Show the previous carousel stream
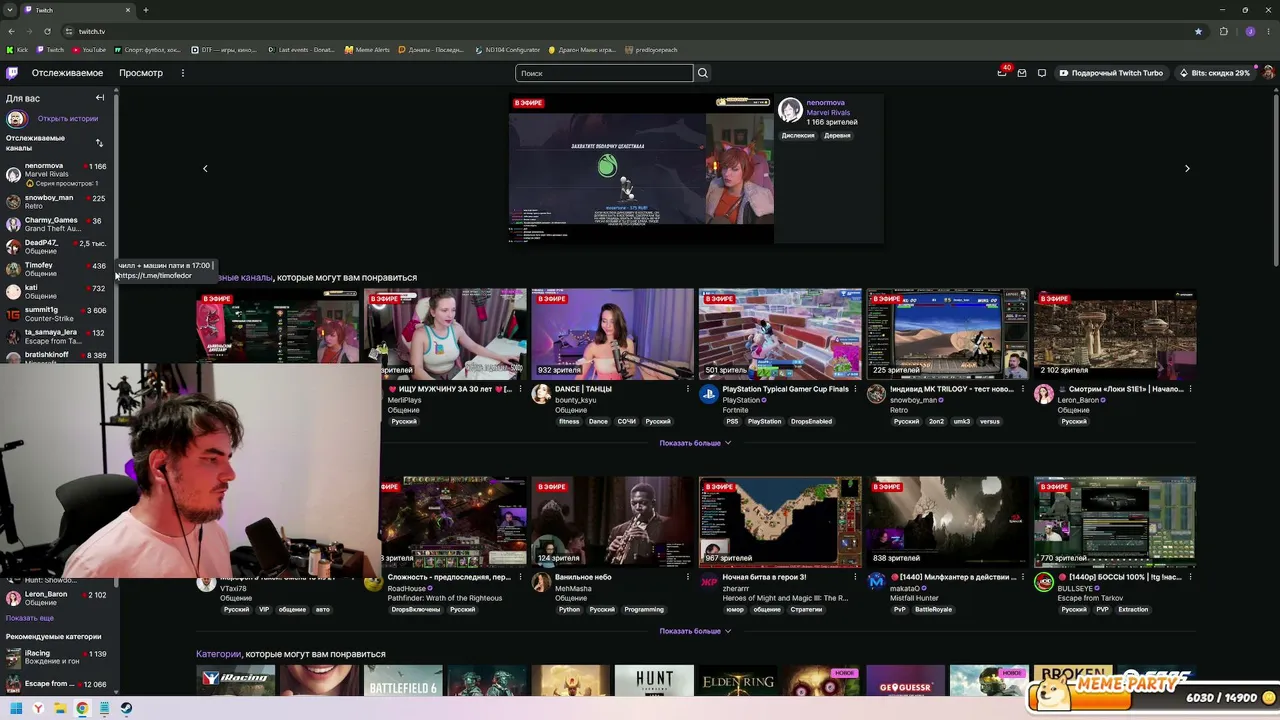This screenshot has height=720, width=1280. coord(205,168)
